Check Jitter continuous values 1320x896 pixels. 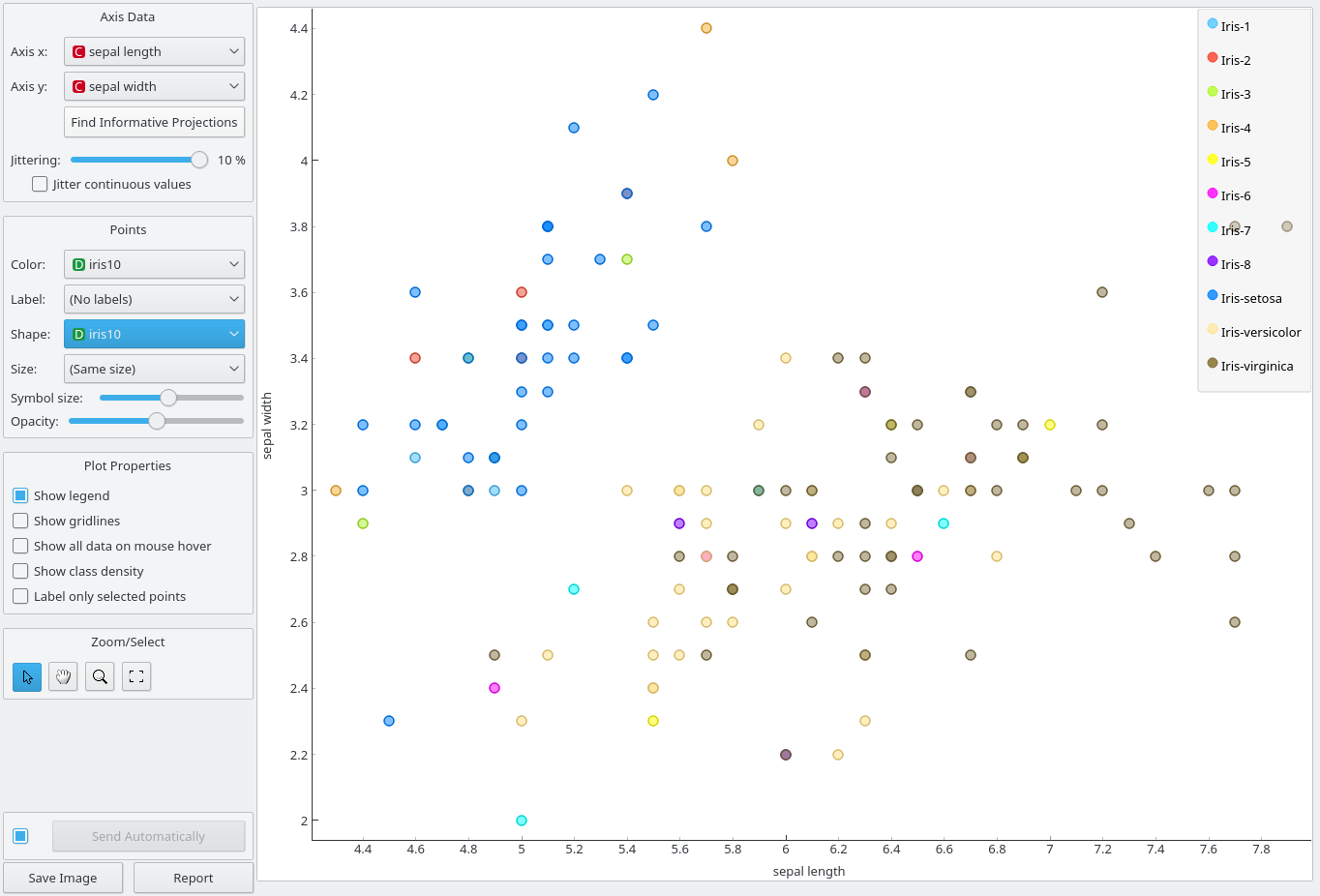click(x=40, y=184)
